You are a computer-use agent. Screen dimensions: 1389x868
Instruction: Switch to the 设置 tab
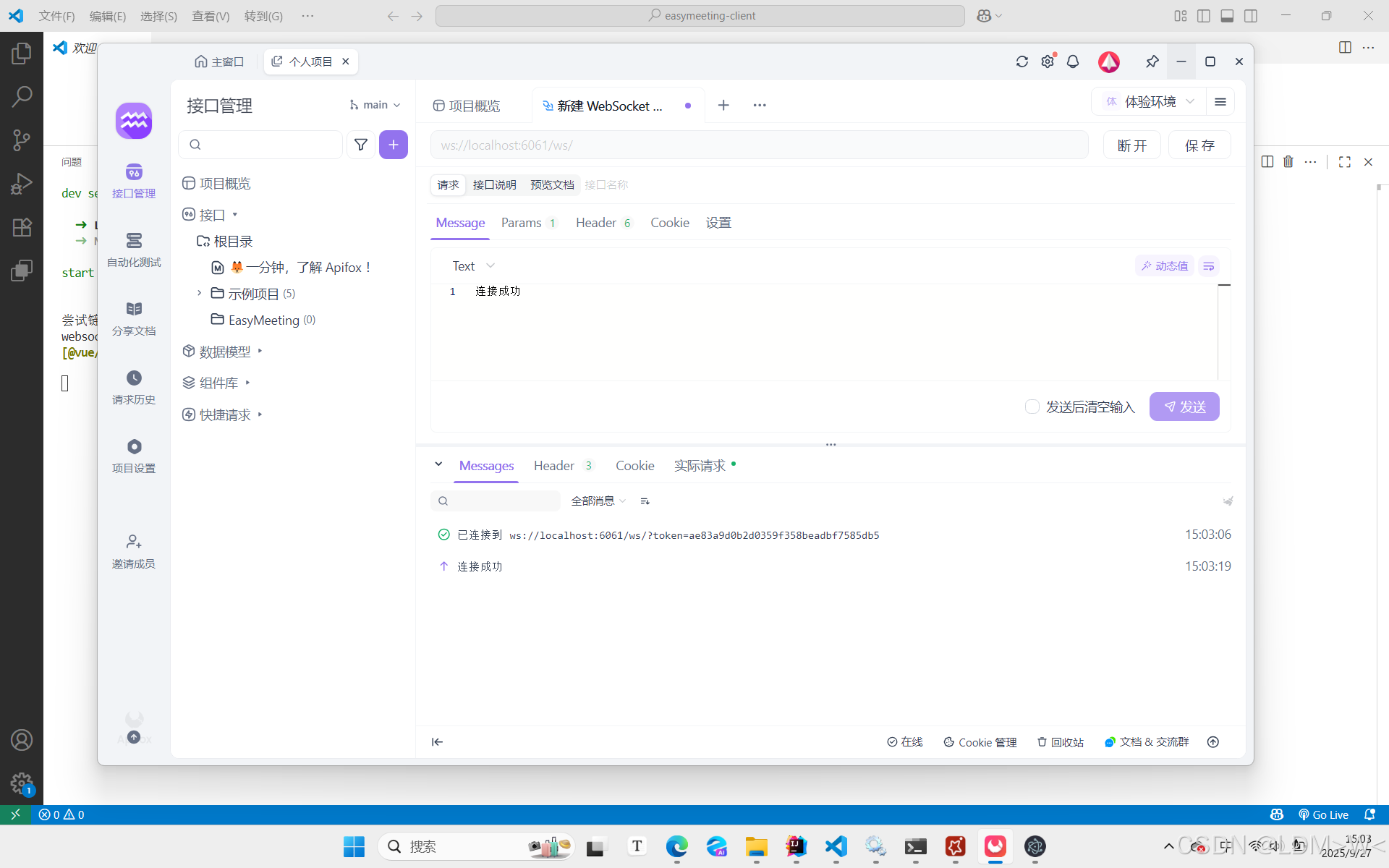(x=718, y=223)
